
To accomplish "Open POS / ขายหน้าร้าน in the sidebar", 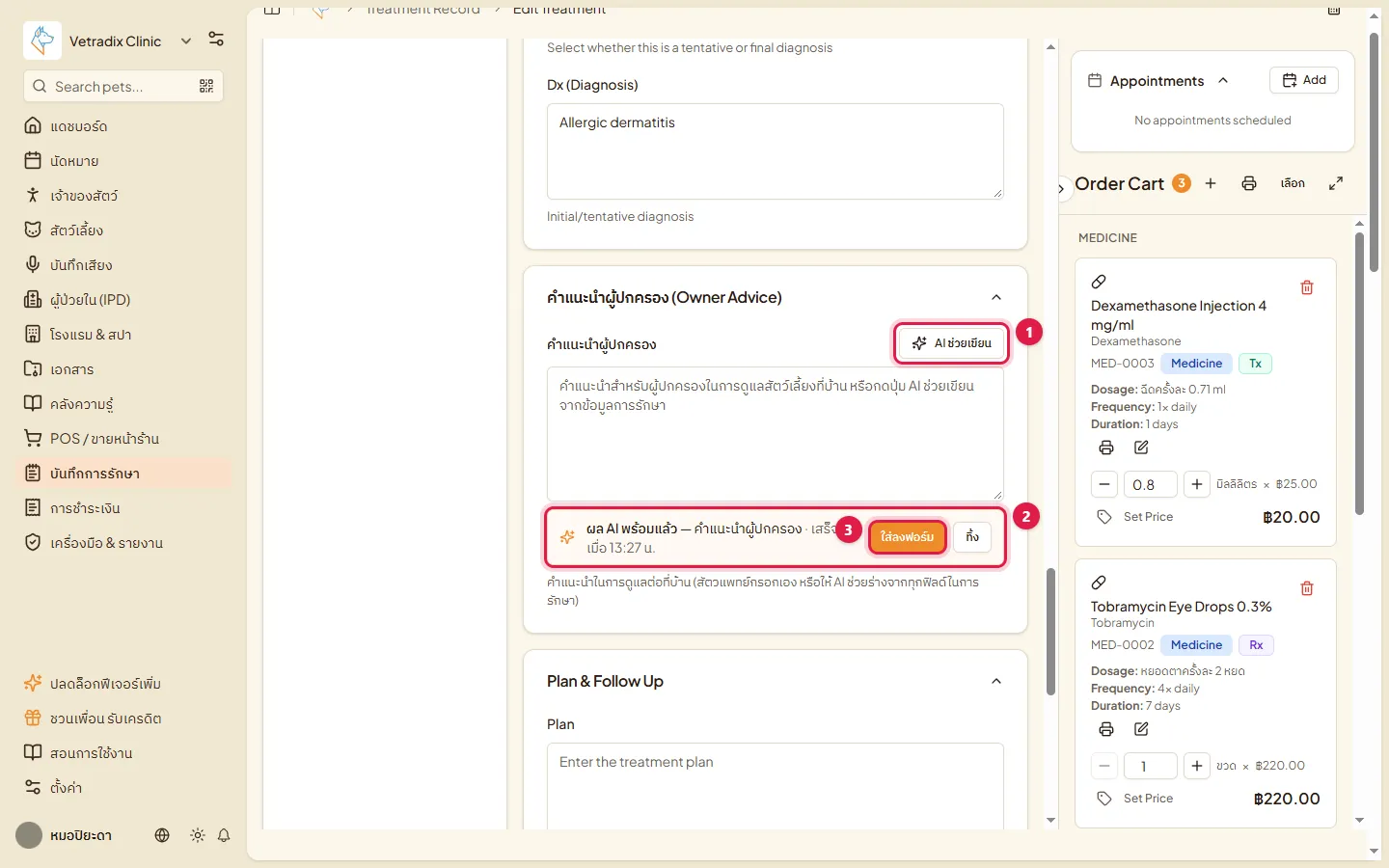I will pos(123,439).
